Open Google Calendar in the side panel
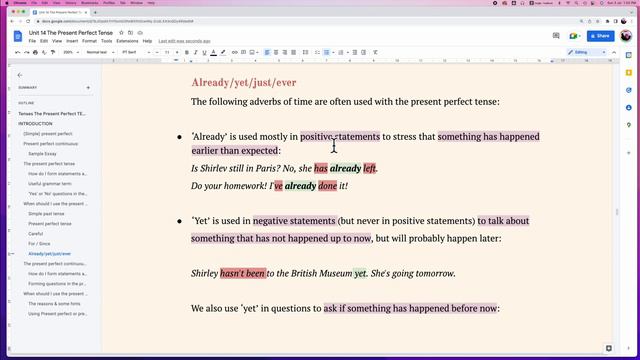Viewport: 640px width, 360px height. tap(629, 55)
